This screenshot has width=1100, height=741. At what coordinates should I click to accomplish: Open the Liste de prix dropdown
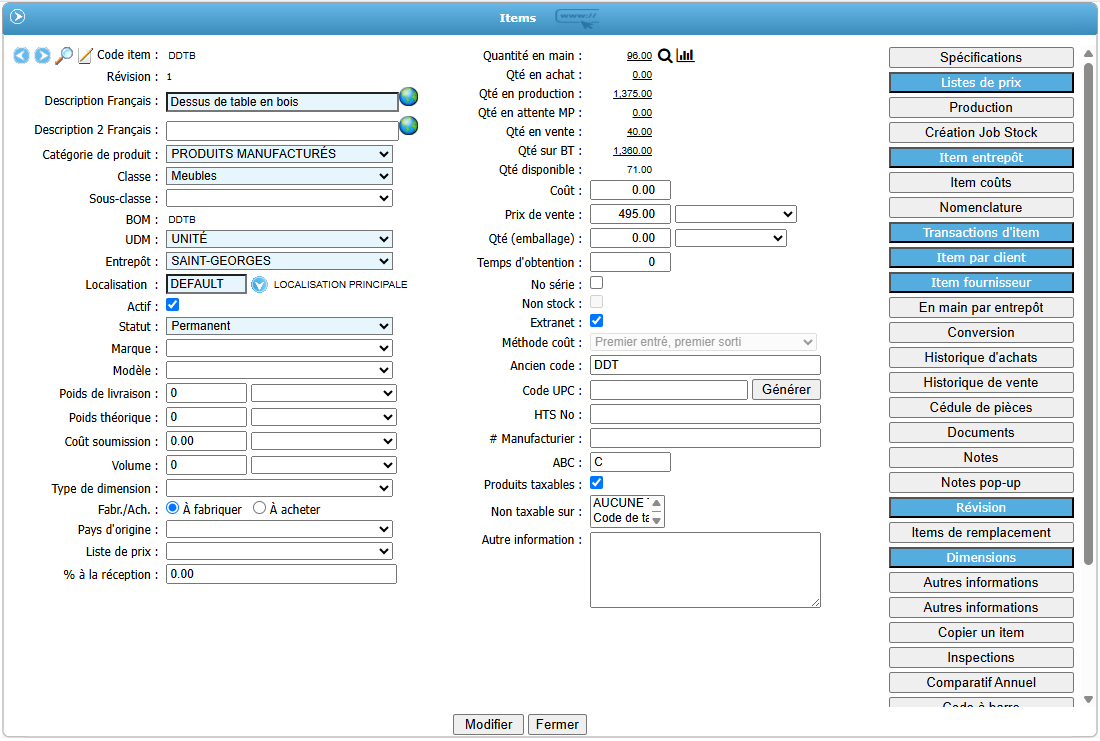click(x=279, y=552)
